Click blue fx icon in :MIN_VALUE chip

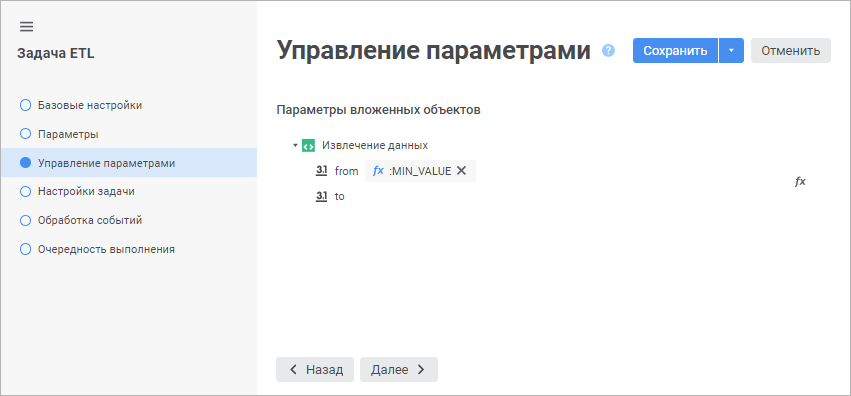(378, 171)
